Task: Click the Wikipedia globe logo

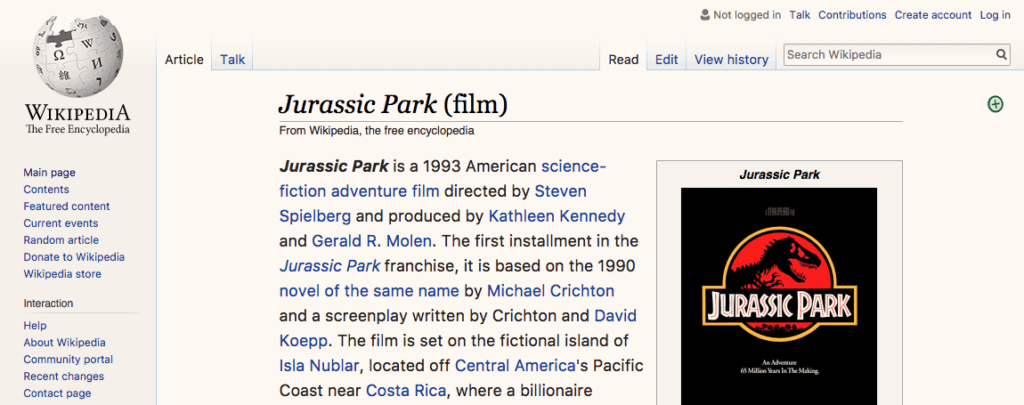Action: pos(77,52)
